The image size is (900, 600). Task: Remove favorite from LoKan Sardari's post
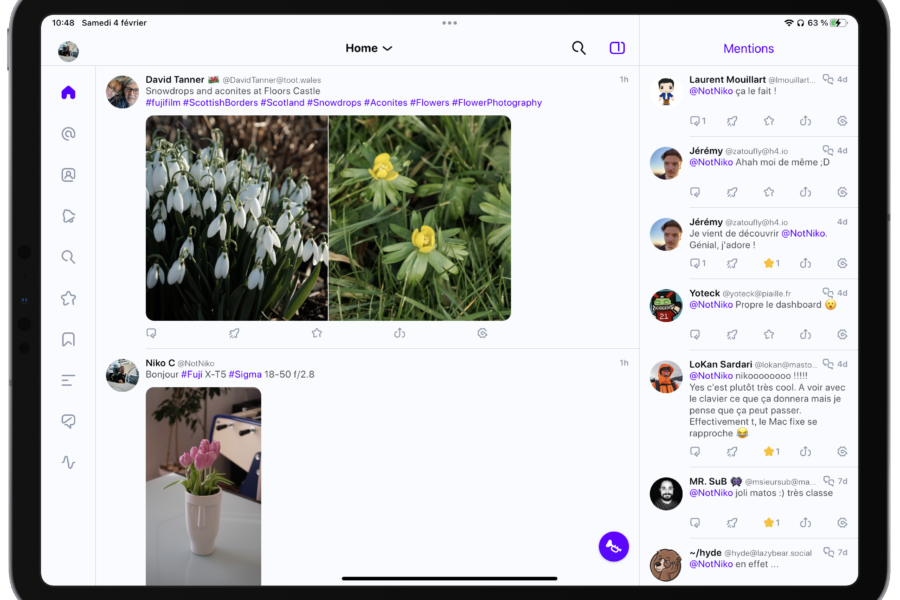(771, 451)
